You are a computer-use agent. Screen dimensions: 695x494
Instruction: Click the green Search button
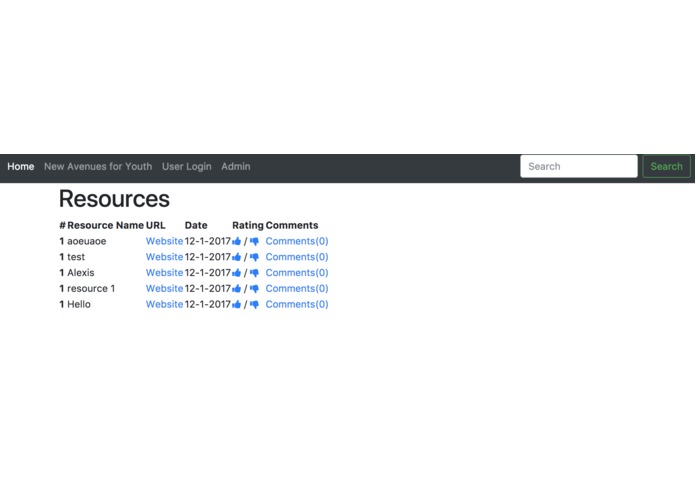[666, 167]
